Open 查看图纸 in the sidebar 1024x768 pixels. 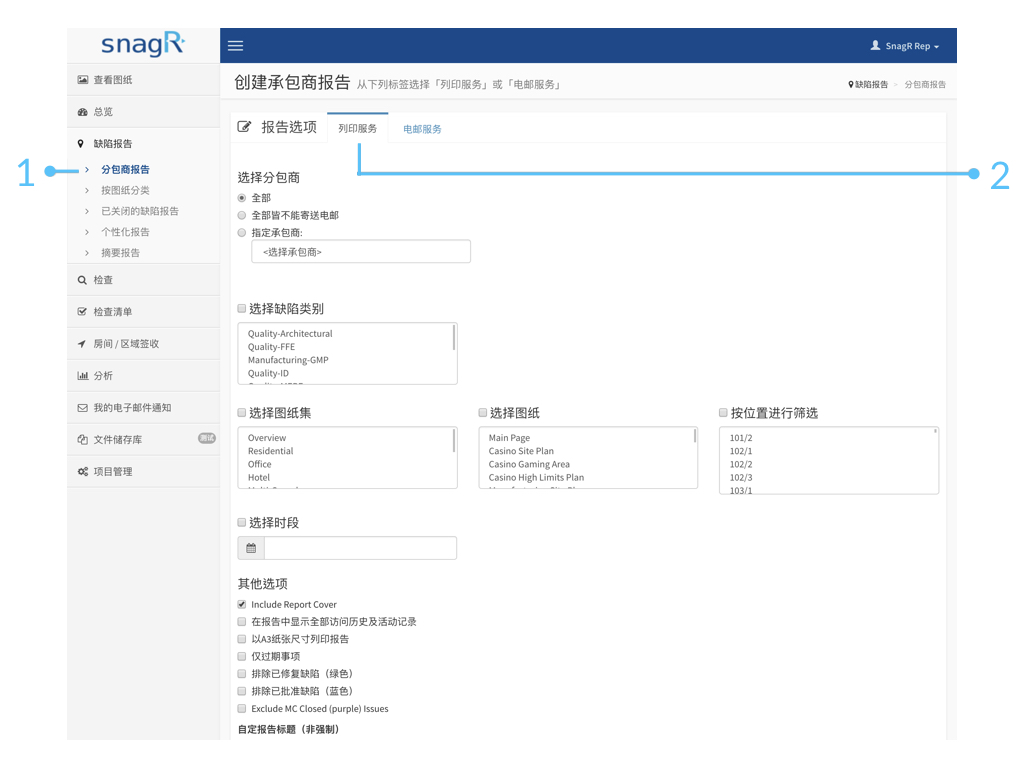pyautogui.click(x=143, y=80)
